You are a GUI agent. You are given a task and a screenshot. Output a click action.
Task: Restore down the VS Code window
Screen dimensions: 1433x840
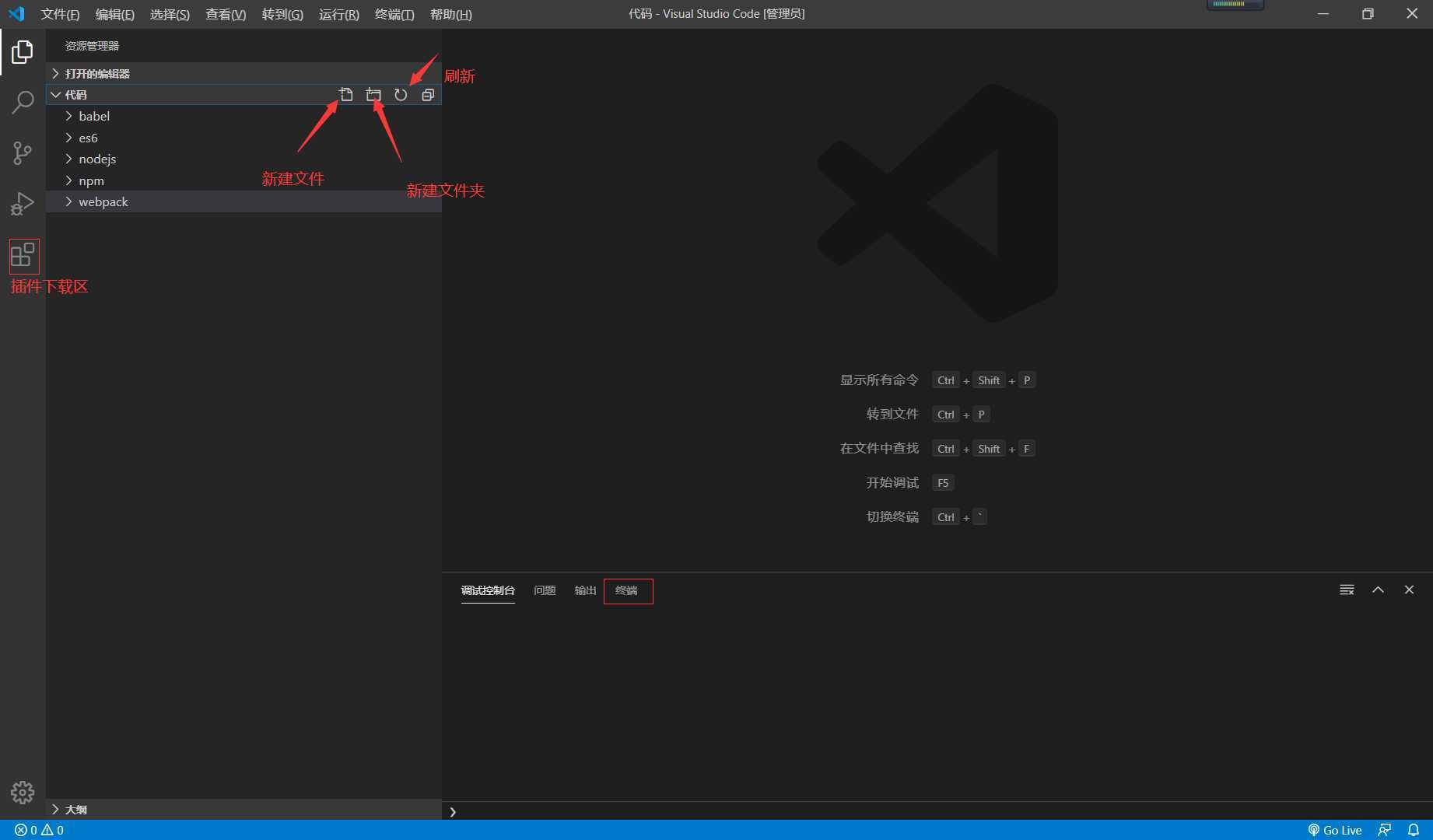click(1368, 14)
